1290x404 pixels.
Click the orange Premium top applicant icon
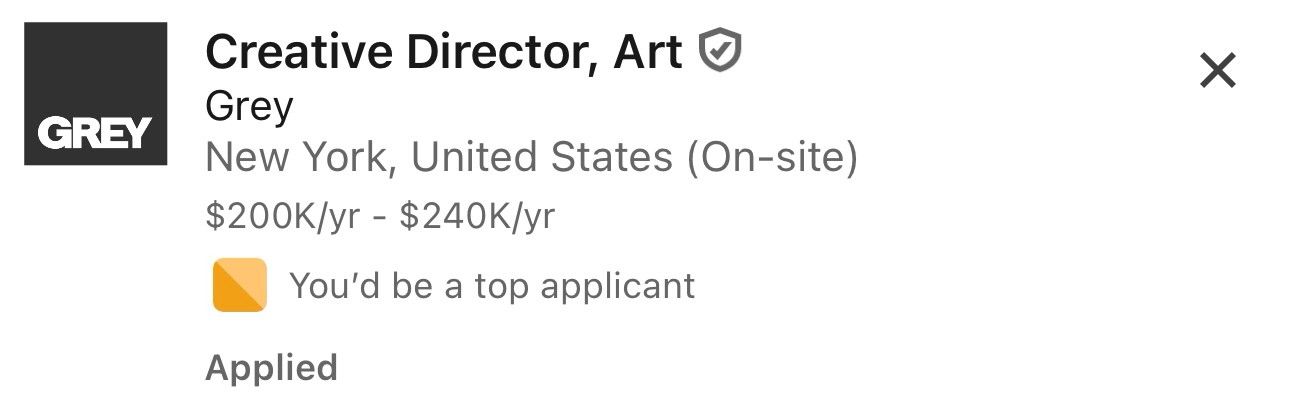[240, 285]
